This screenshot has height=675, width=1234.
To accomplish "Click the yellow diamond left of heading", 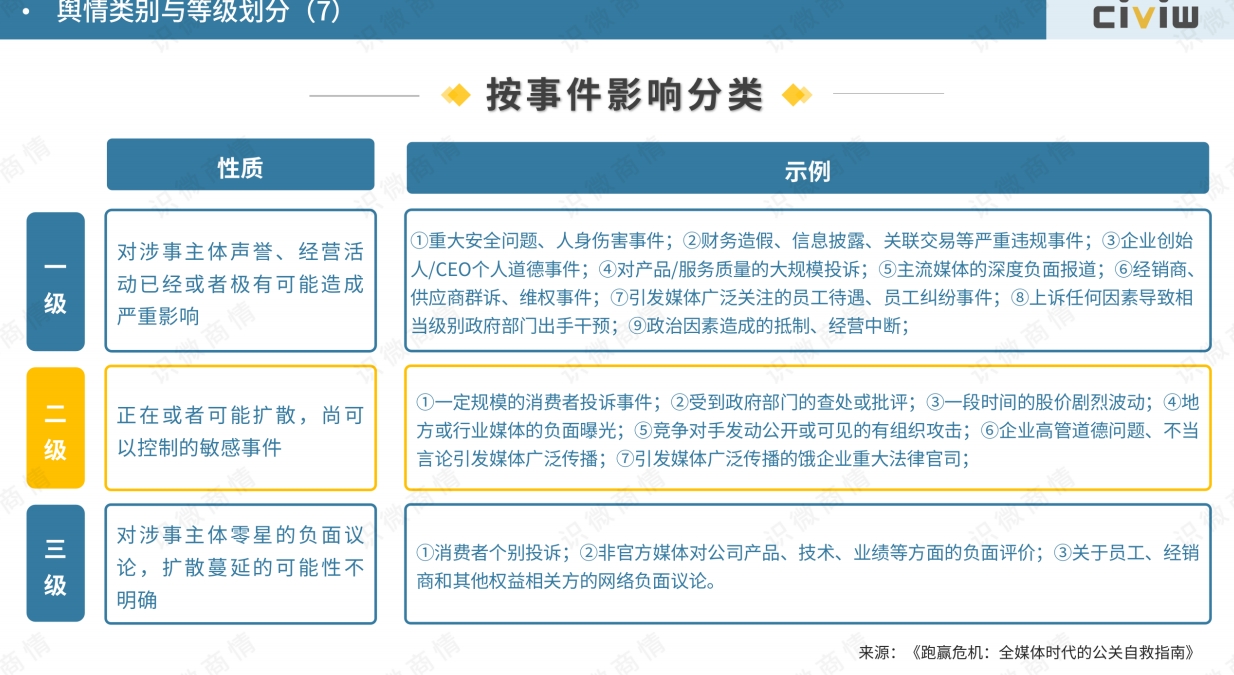I will click(x=456, y=95).
